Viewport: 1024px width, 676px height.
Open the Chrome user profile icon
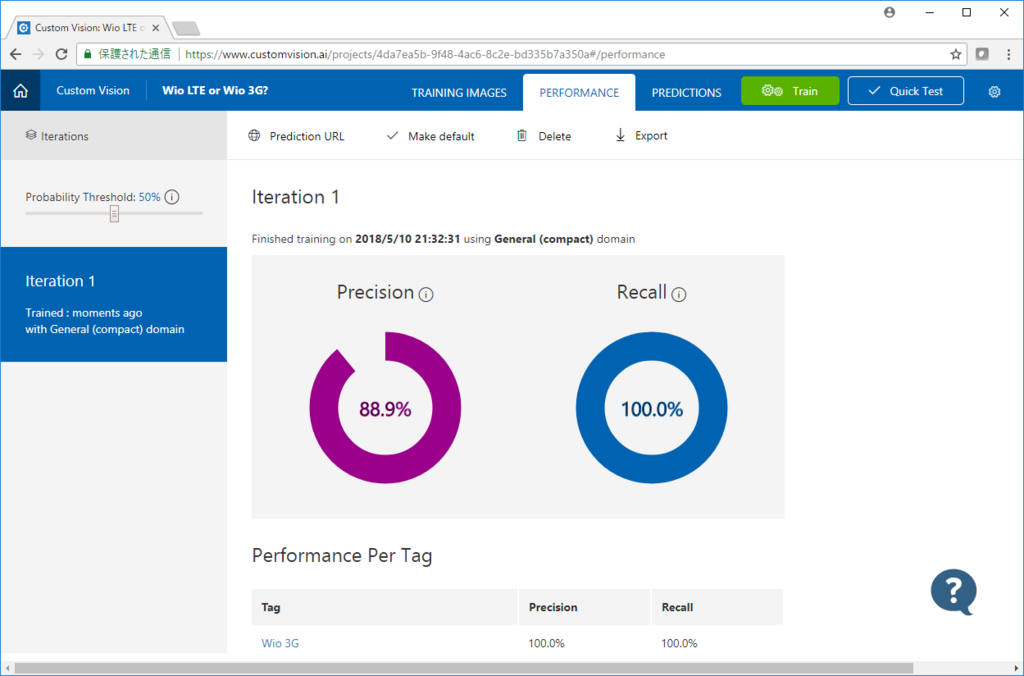tap(889, 12)
